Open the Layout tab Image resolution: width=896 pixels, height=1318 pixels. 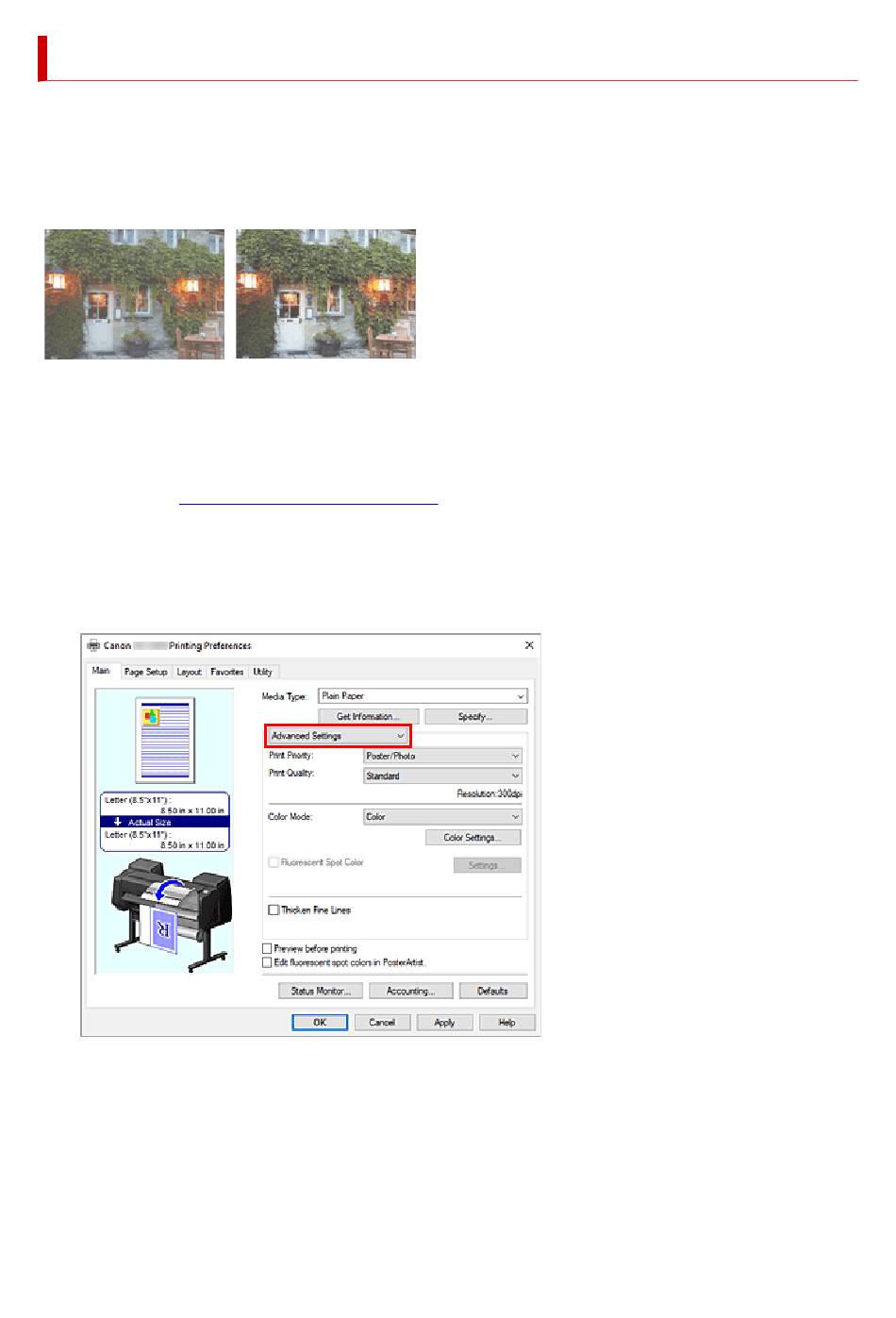(189, 672)
